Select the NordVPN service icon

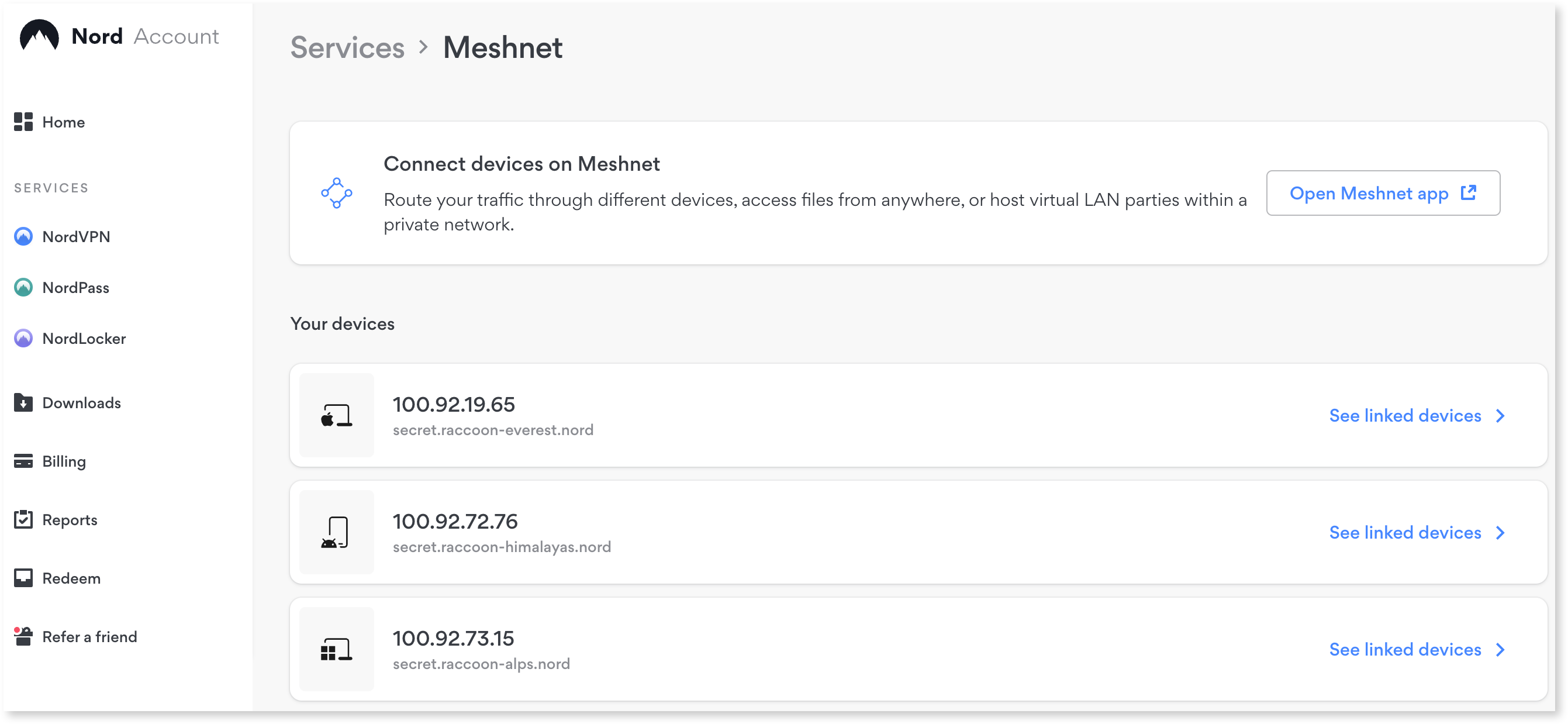click(23, 236)
